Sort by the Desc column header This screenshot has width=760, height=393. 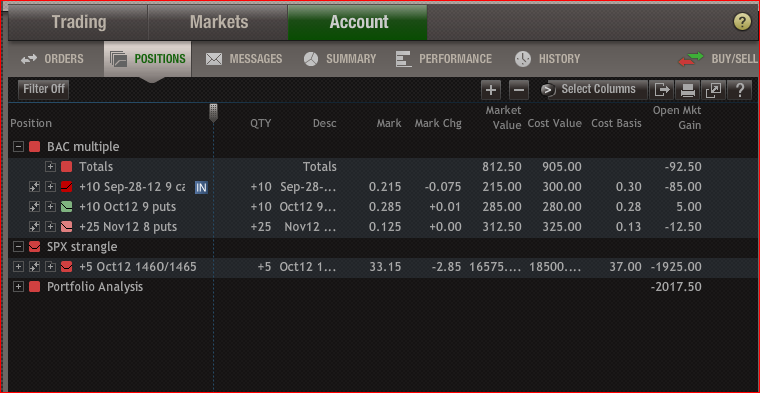click(x=325, y=124)
